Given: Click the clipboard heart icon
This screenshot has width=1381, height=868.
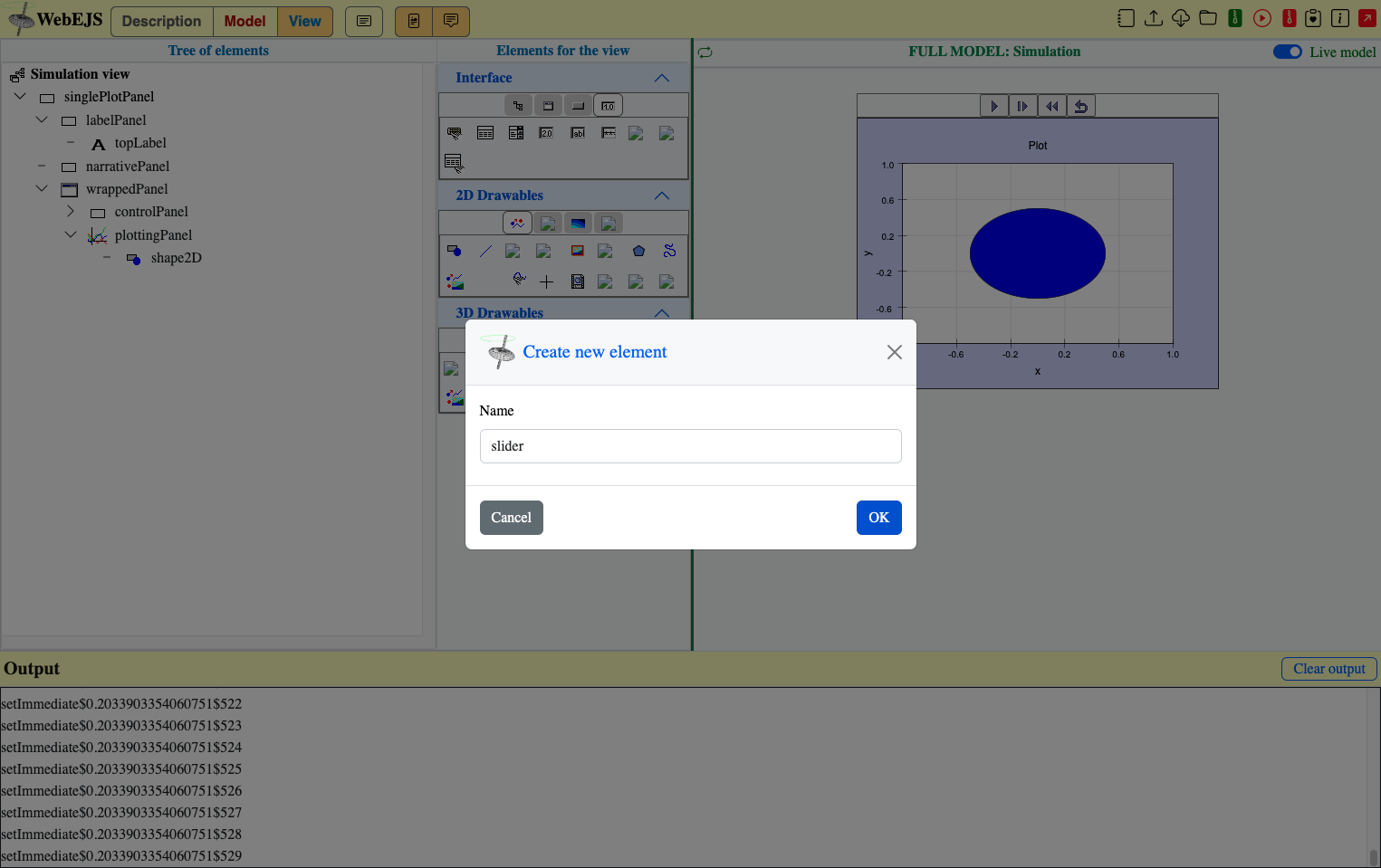Looking at the screenshot, I should click(1313, 18).
